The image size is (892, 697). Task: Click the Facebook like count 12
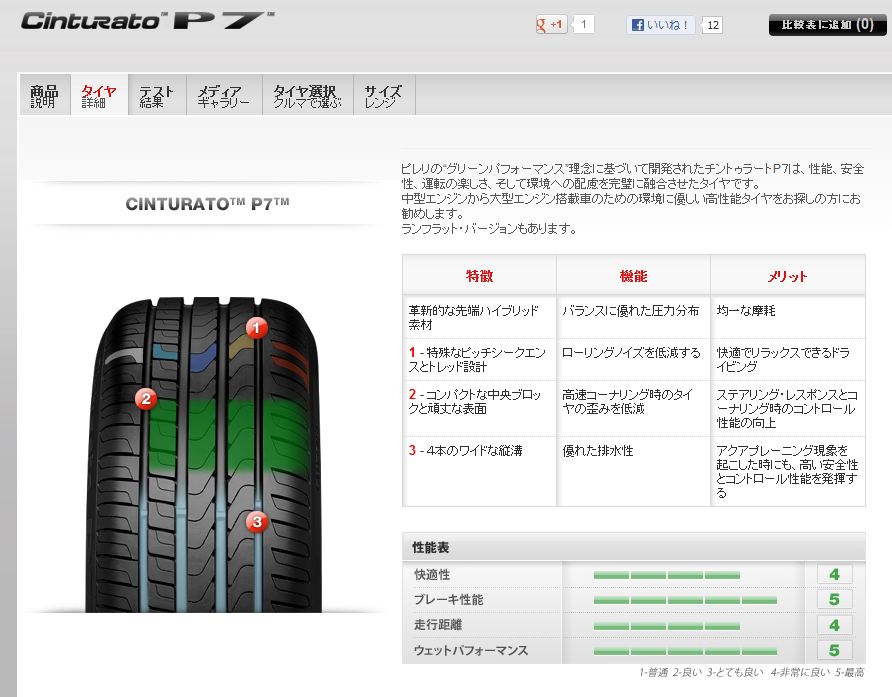pyautogui.click(x=712, y=25)
